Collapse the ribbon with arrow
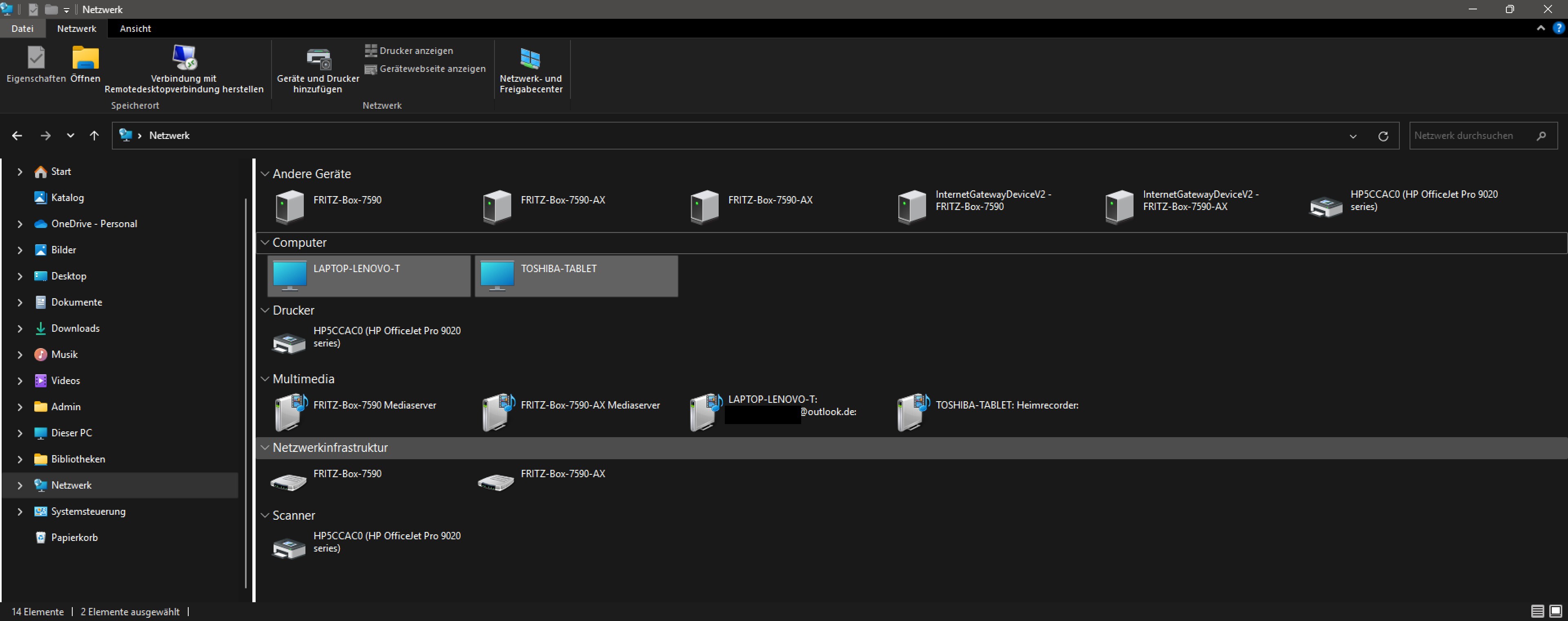The height and width of the screenshot is (621, 1568). pyautogui.click(x=1541, y=28)
